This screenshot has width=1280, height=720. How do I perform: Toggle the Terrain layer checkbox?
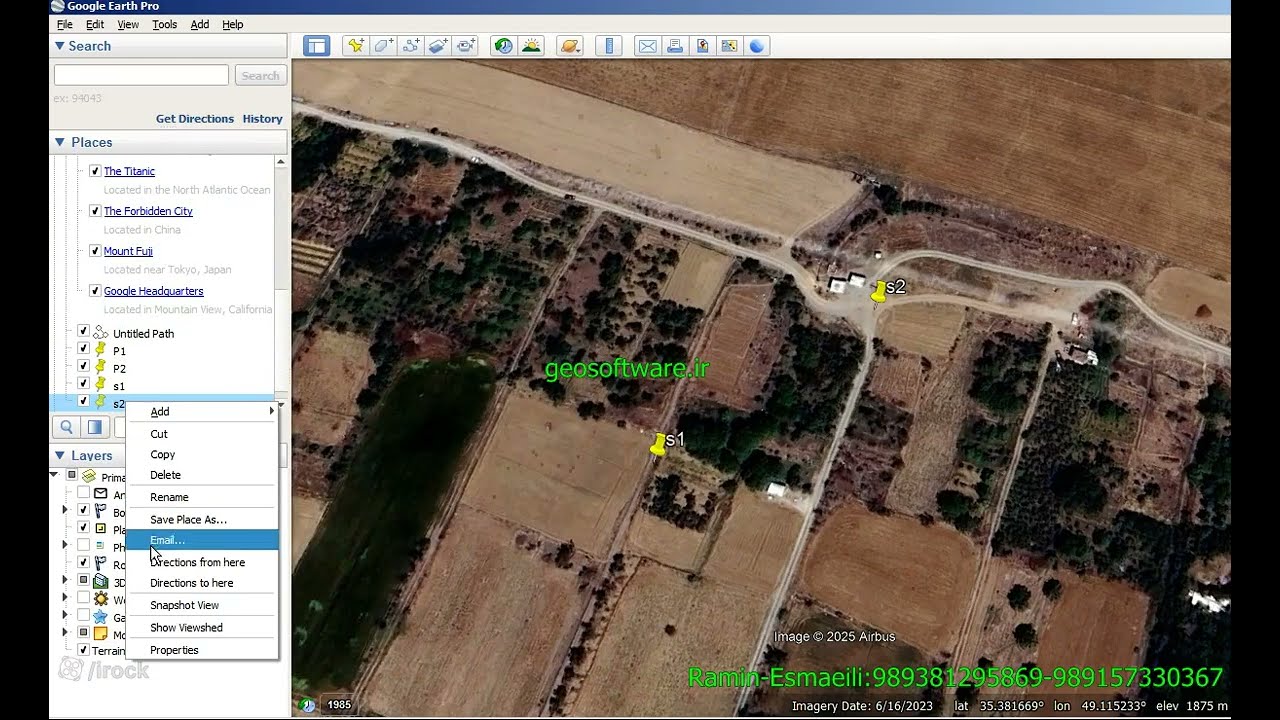[84, 650]
